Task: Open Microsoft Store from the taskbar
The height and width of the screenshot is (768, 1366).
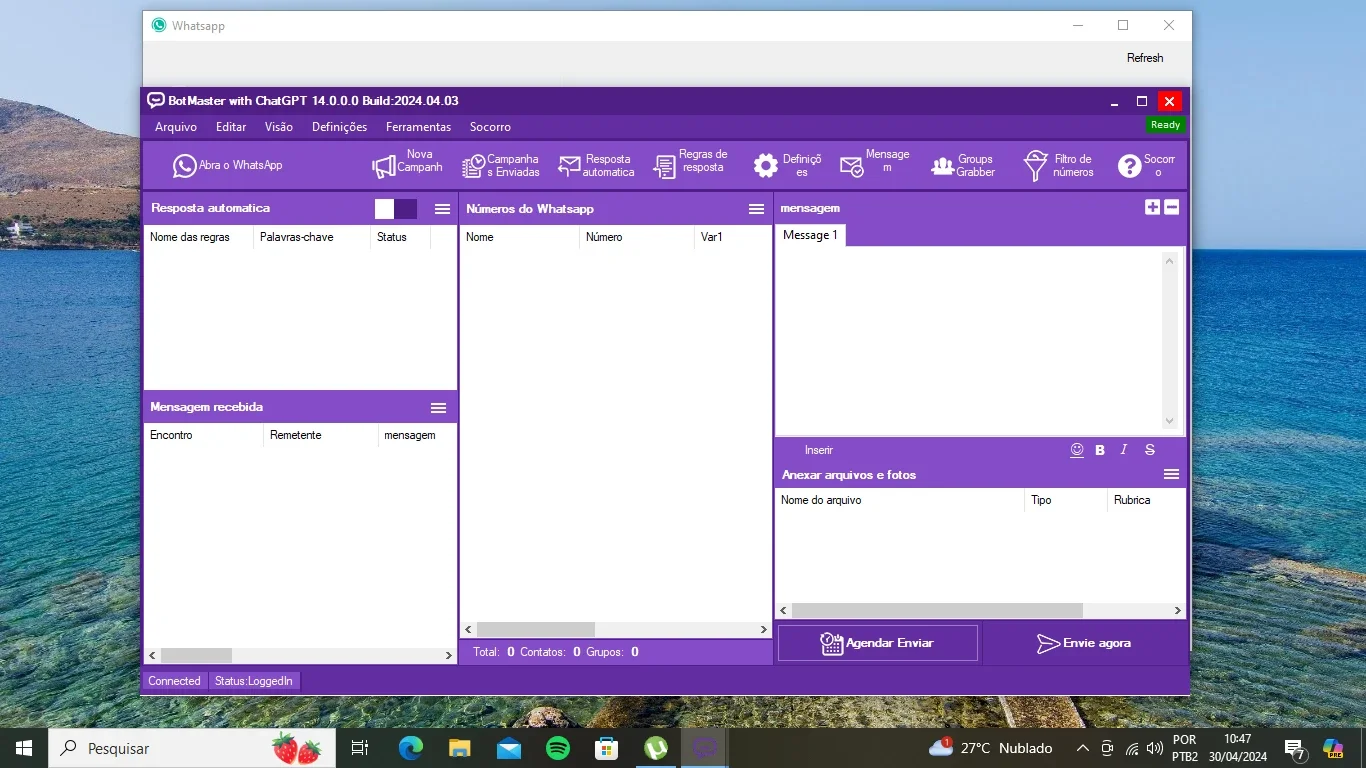Action: [x=606, y=748]
